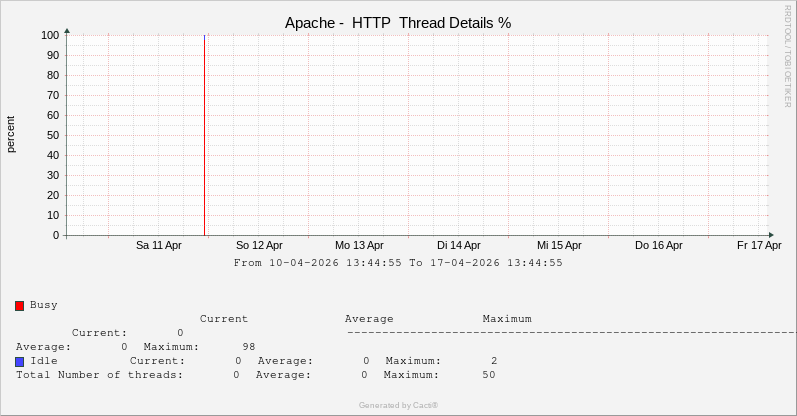The image size is (797, 416).
Task: Select the Sa 11 Apr date label
Action: click(x=159, y=245)
